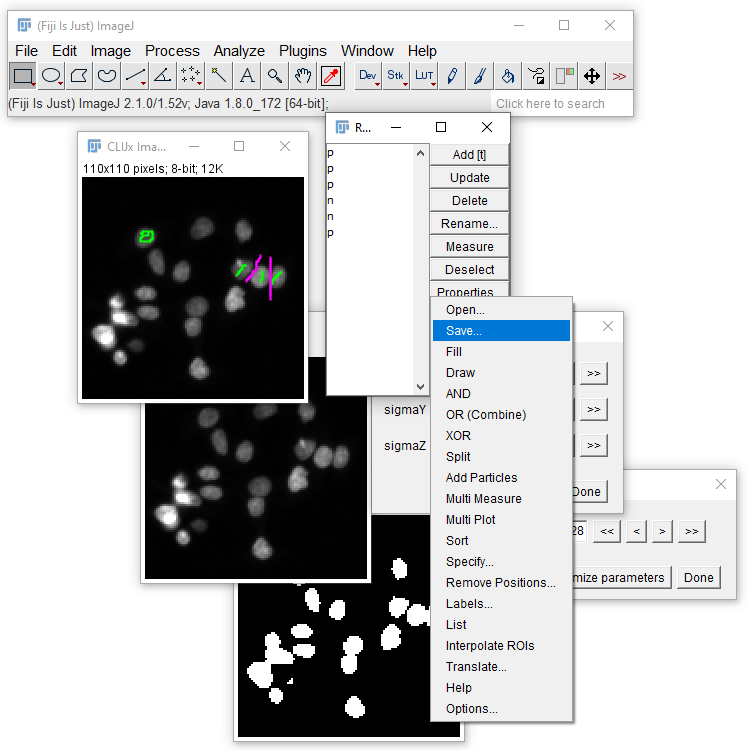Open the More Tools red arrows menu

(x=619, y=76)
